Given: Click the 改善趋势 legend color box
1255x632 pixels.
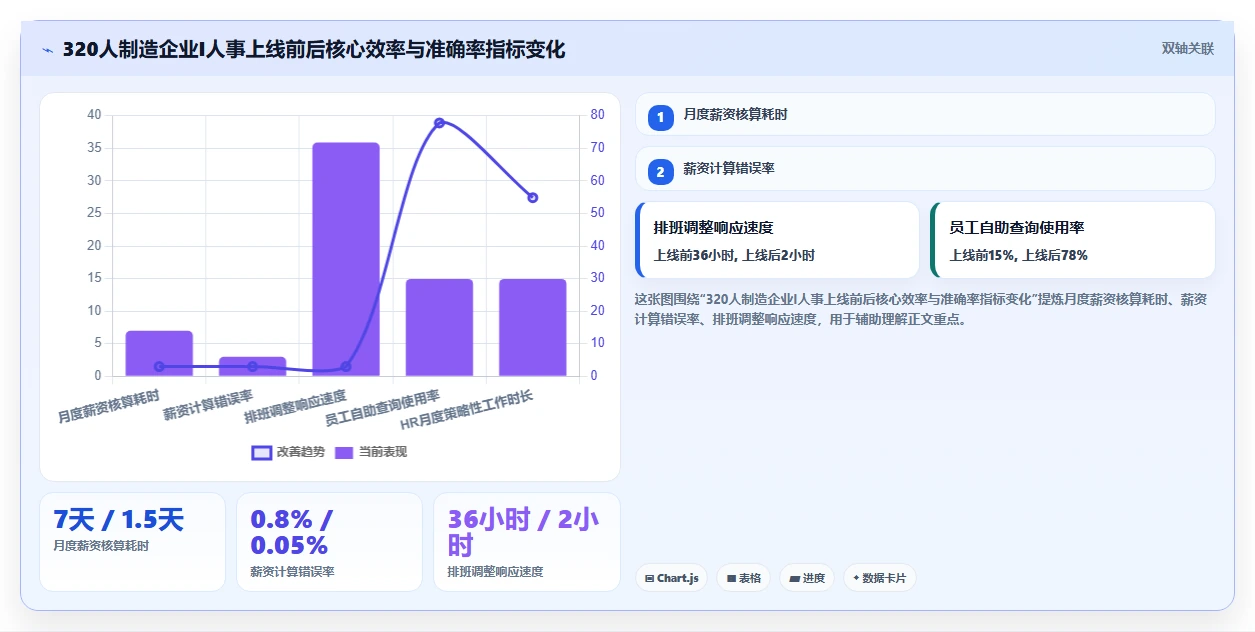Looking at the screenshot, I should 262,453.
